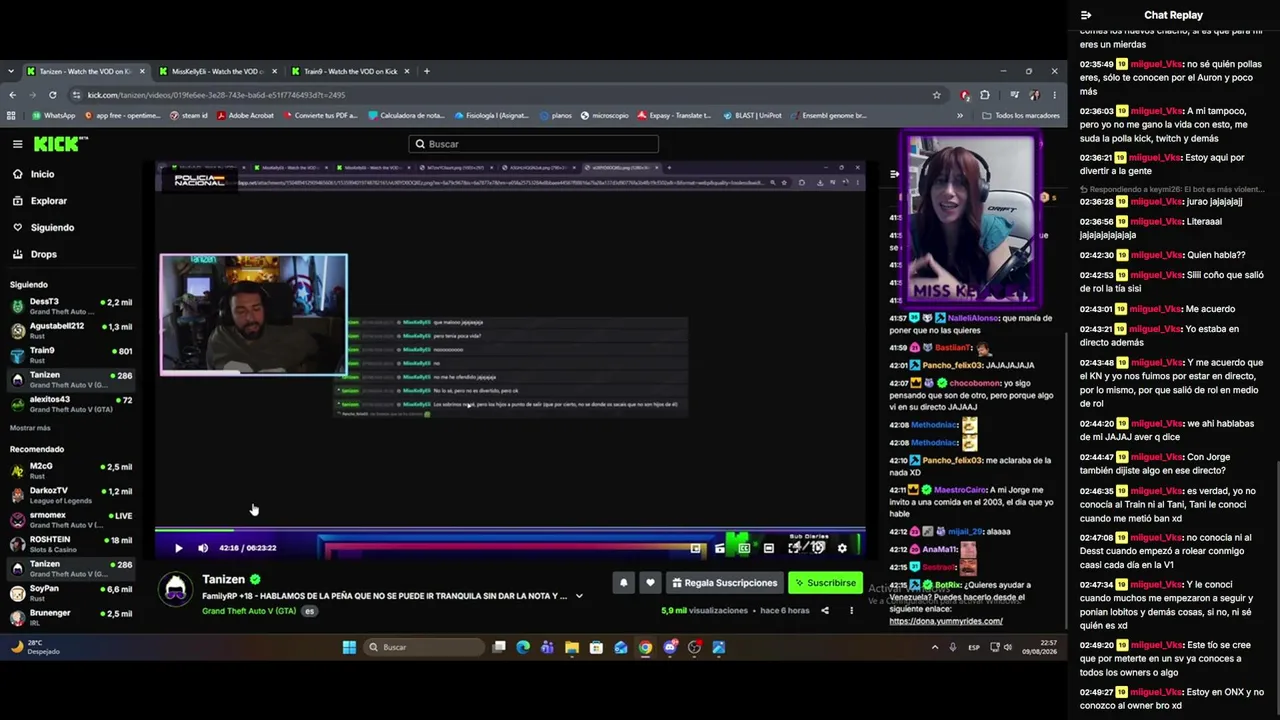
Task: Open video player settings gear
Action: coord(842,548)
